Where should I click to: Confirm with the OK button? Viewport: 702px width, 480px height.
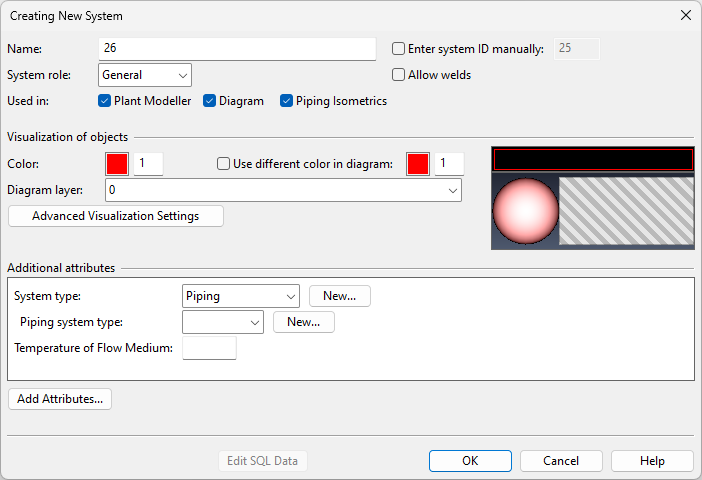(x=470, y=461)
